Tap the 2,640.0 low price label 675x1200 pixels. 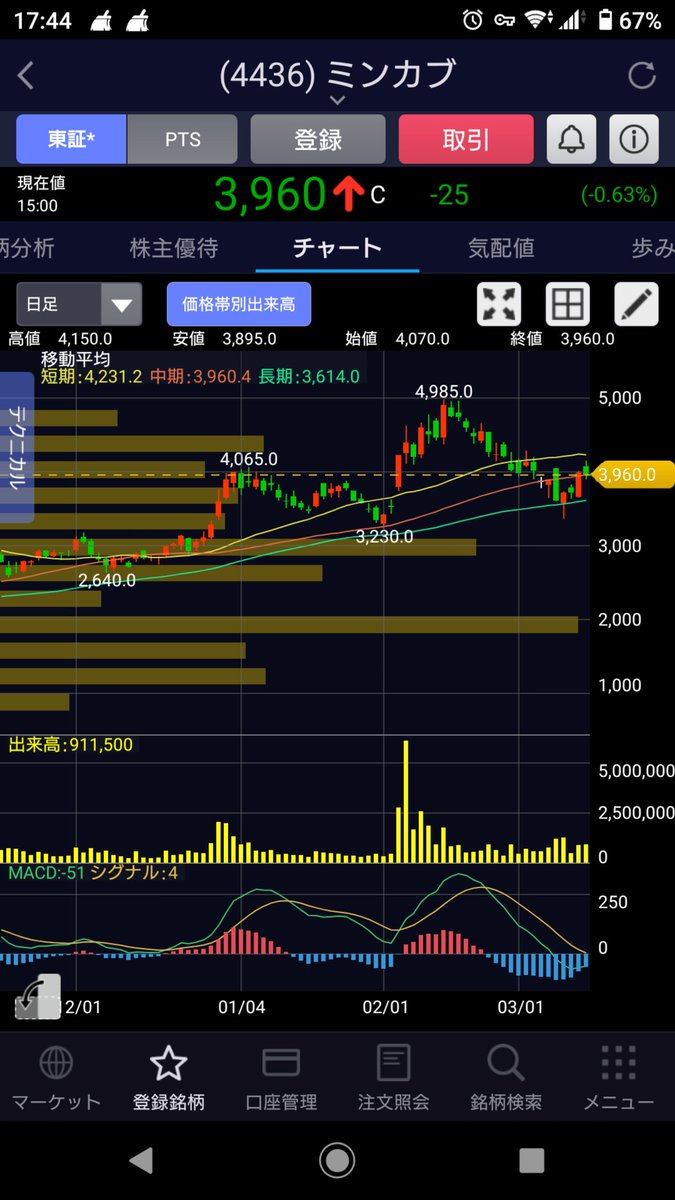tap(109, 579)
